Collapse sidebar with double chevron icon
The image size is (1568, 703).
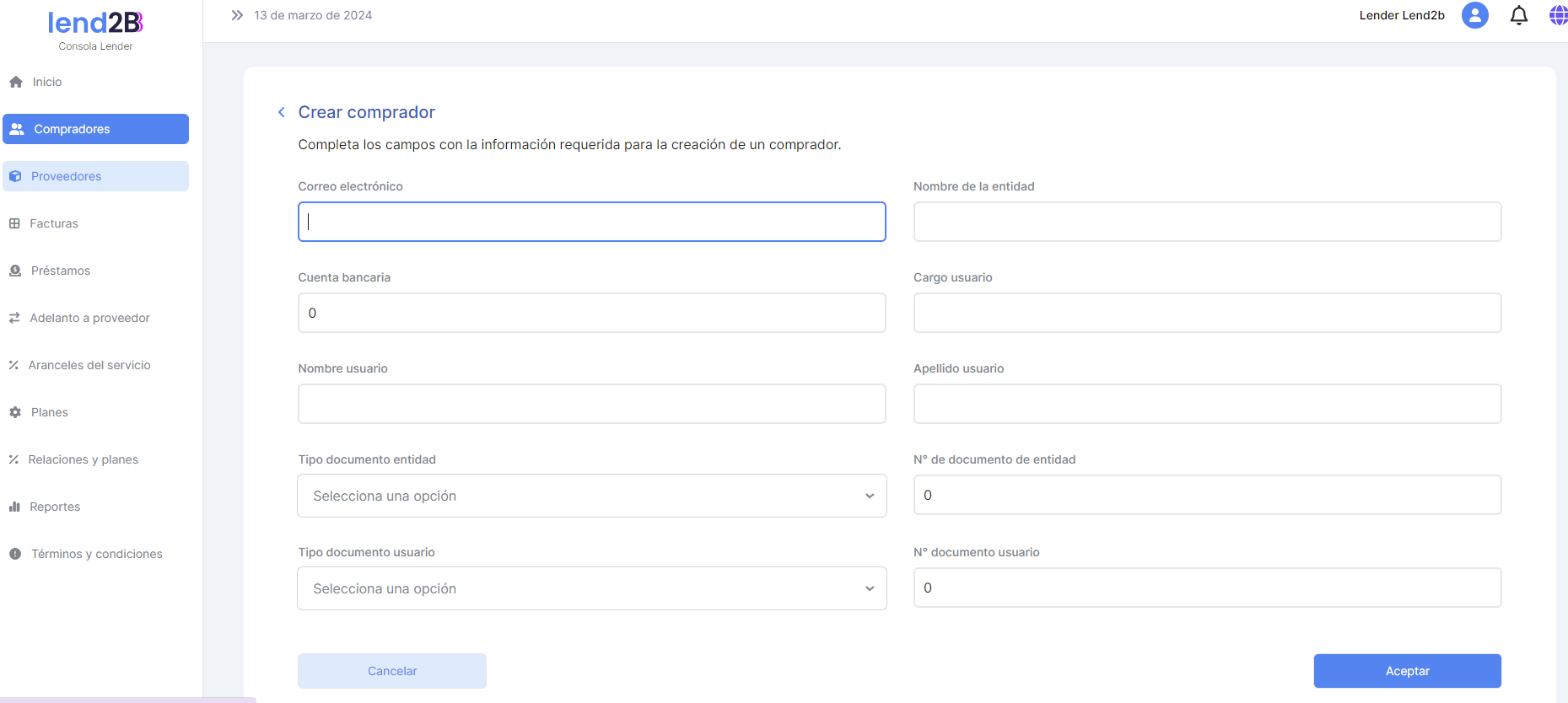point(237,15)
